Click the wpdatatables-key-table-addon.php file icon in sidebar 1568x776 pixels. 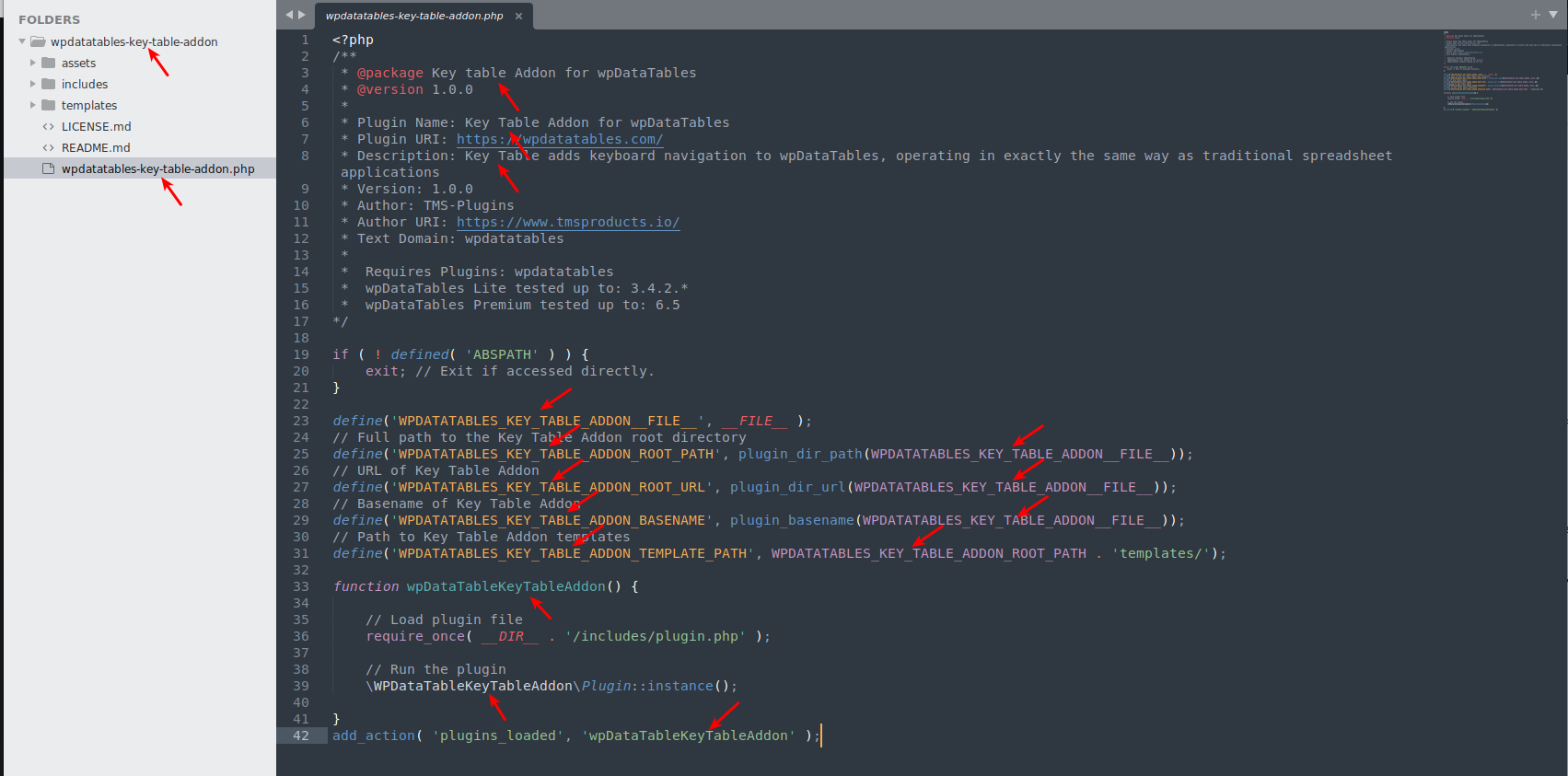[x=49, y=168]
